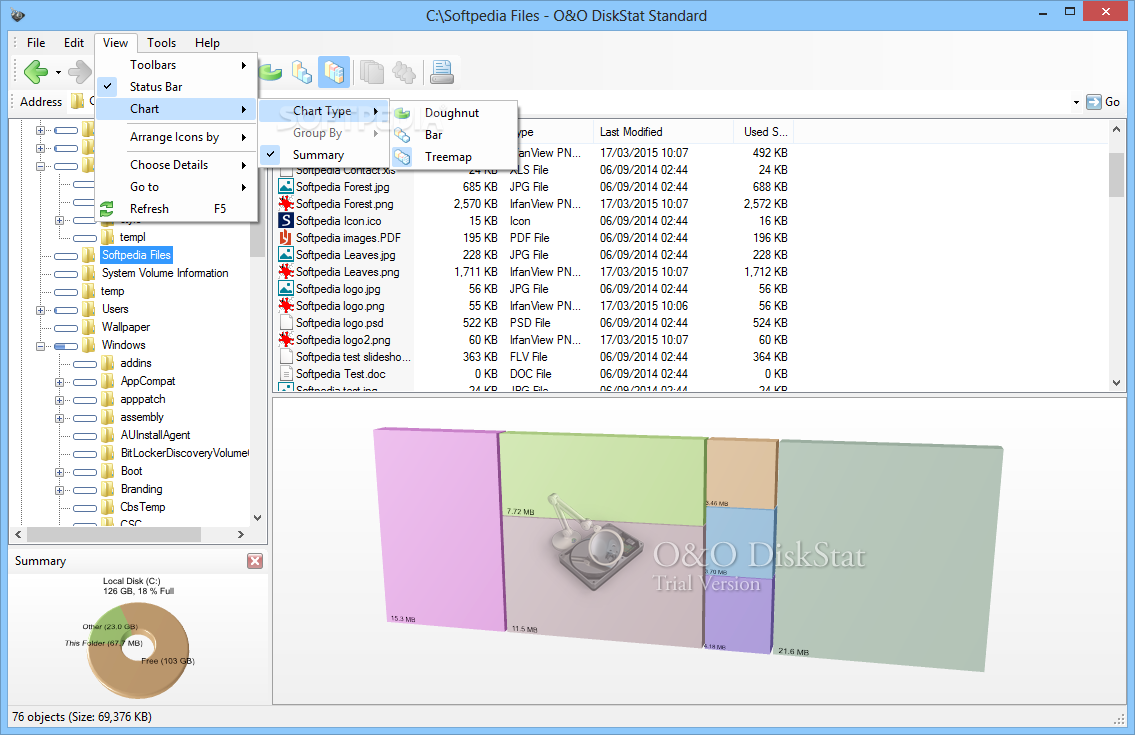Click the Go arrow icon

[x=1094, y=102]
